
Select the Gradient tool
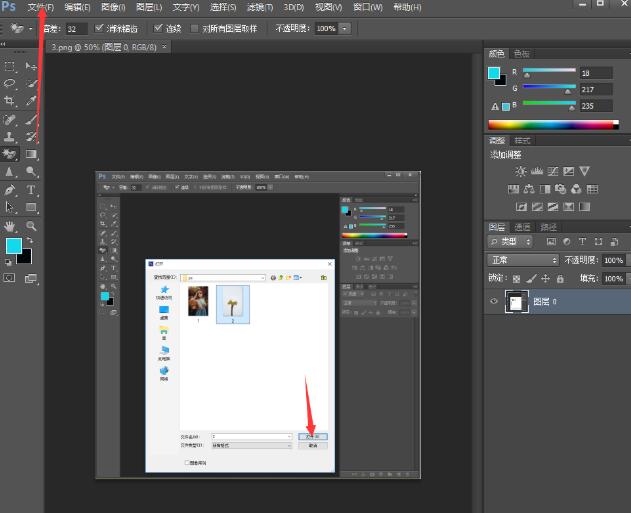pyautogui.click(x=31, y=155)
